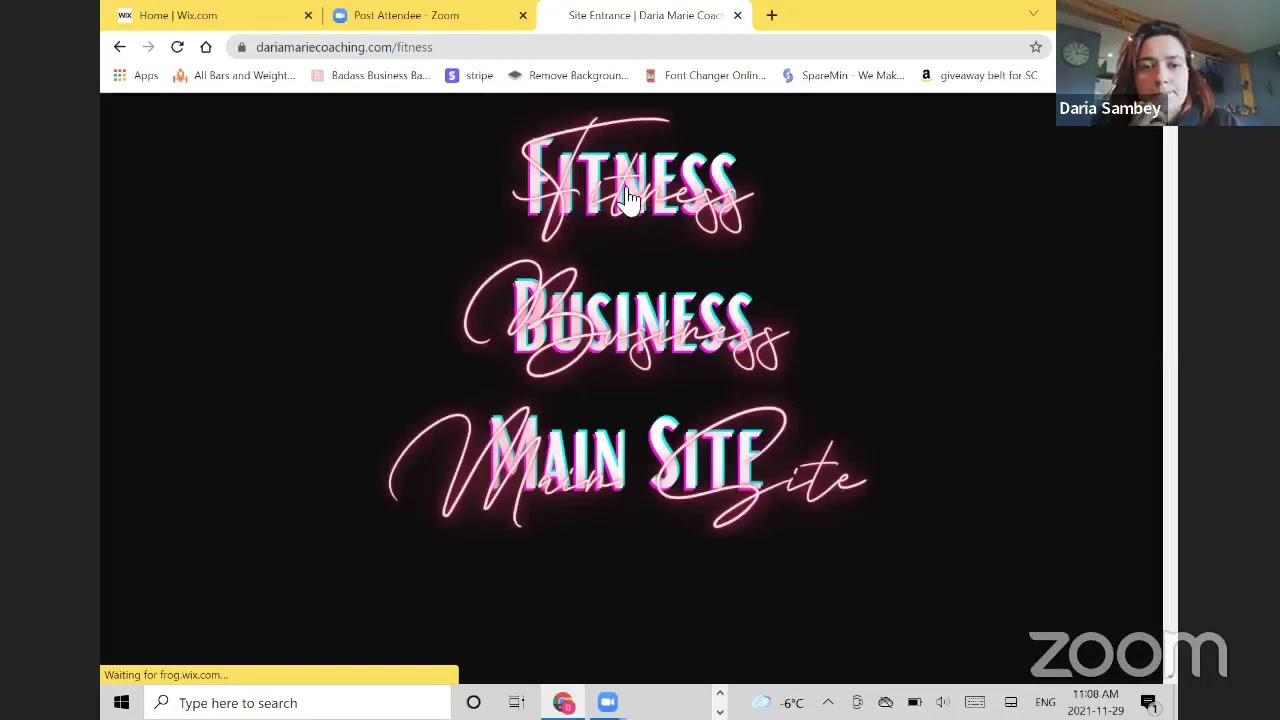The image size is (1280, 720).
Task: Open the weather widget showing -6°C
Action: (777, 702)
